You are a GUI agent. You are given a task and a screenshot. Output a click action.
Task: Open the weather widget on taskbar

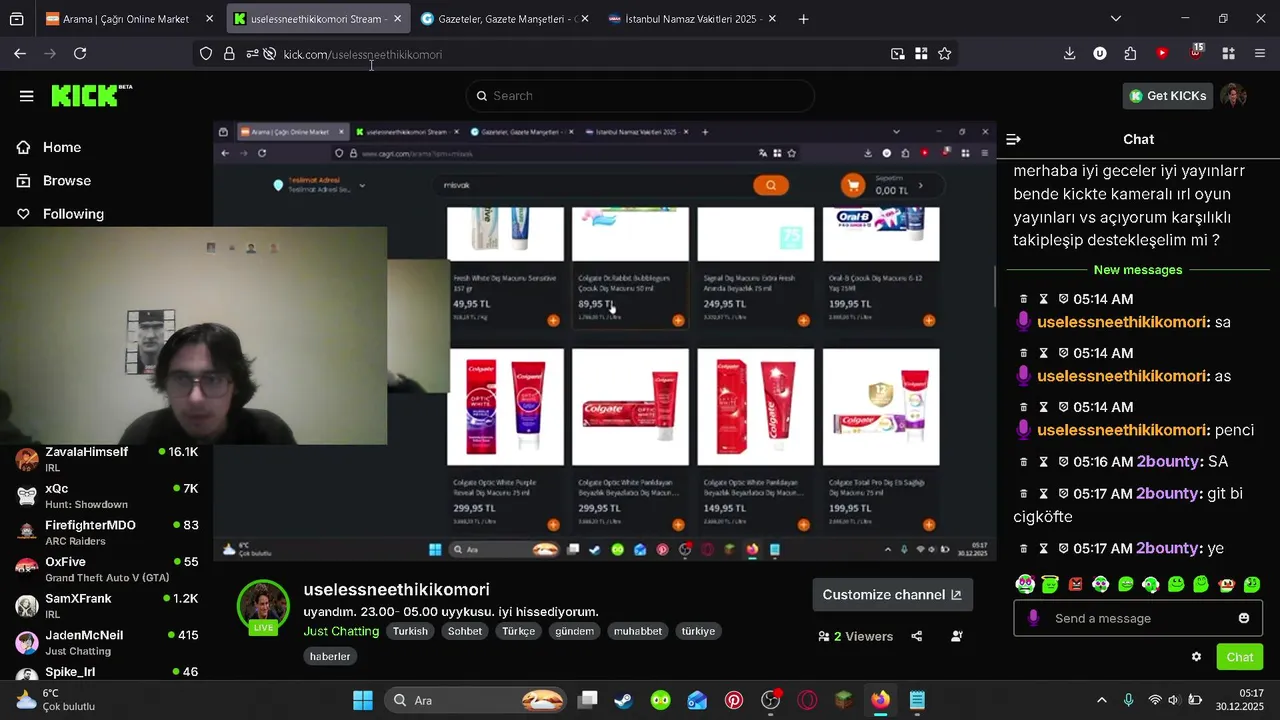pos(55,700)
